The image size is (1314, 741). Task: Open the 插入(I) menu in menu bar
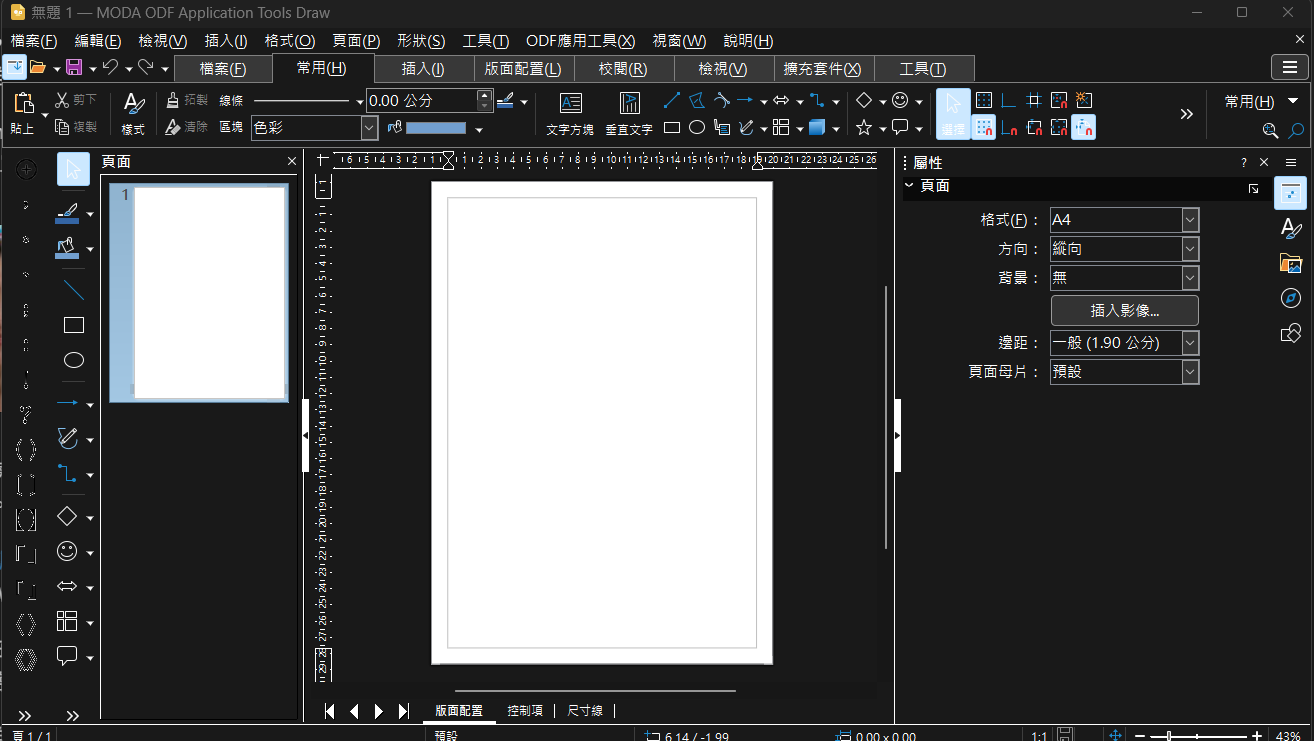point(225,41)
